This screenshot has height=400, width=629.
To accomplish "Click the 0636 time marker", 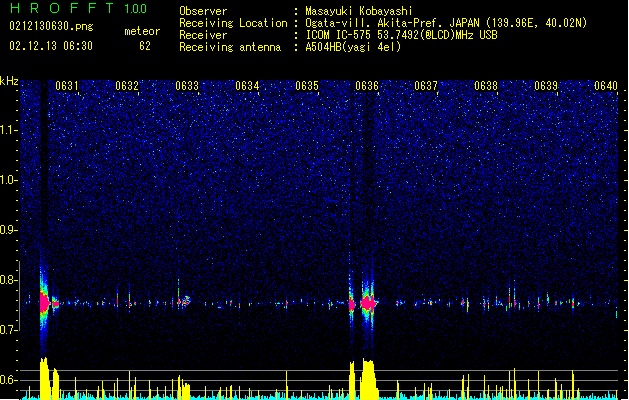I will pyautogui.click(x=367, y=86).
